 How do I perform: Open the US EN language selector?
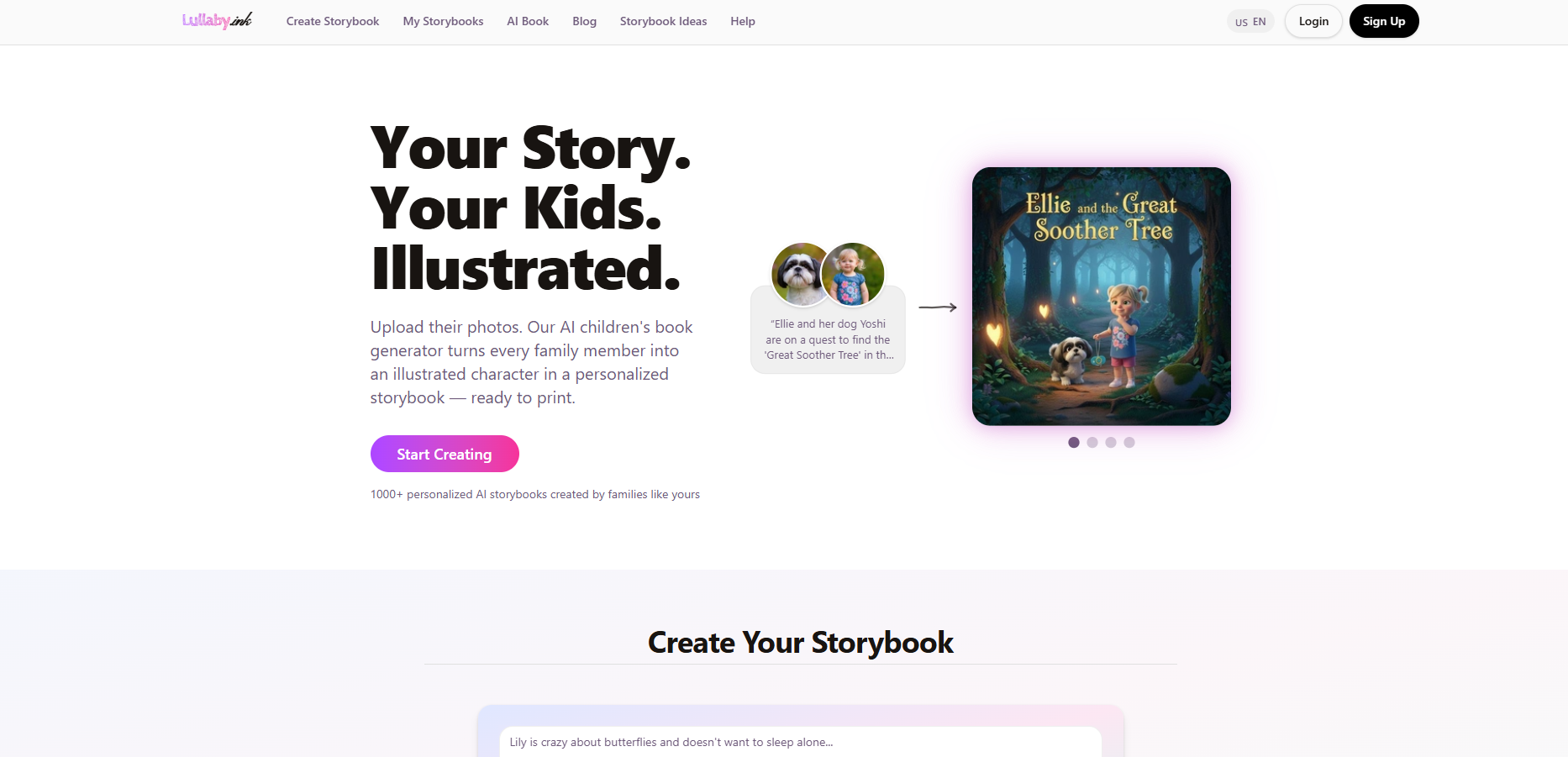pyautogui.click(x=1250, y=22)
